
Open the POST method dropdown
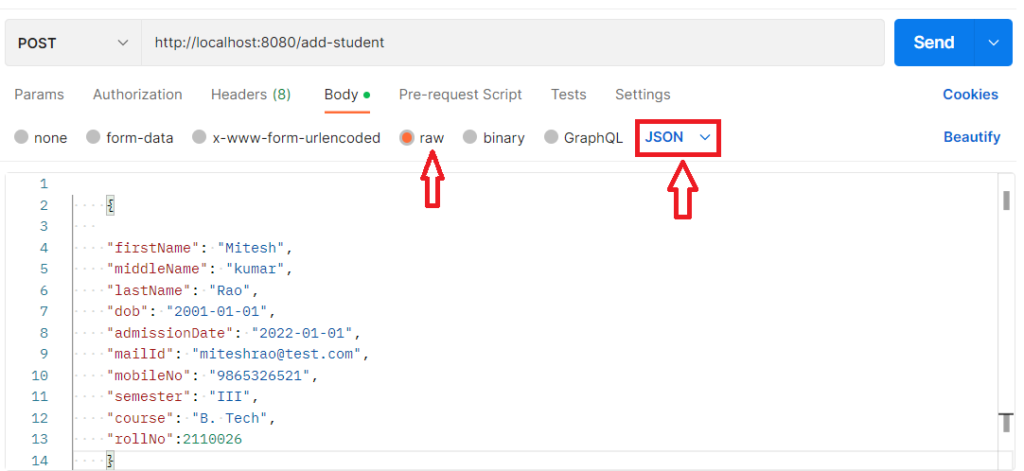pyautogui.click(x=73, y=42)
